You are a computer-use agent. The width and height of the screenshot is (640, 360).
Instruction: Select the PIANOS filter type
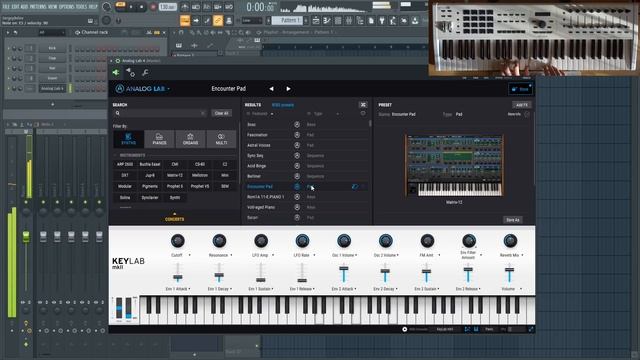point(159,139)
